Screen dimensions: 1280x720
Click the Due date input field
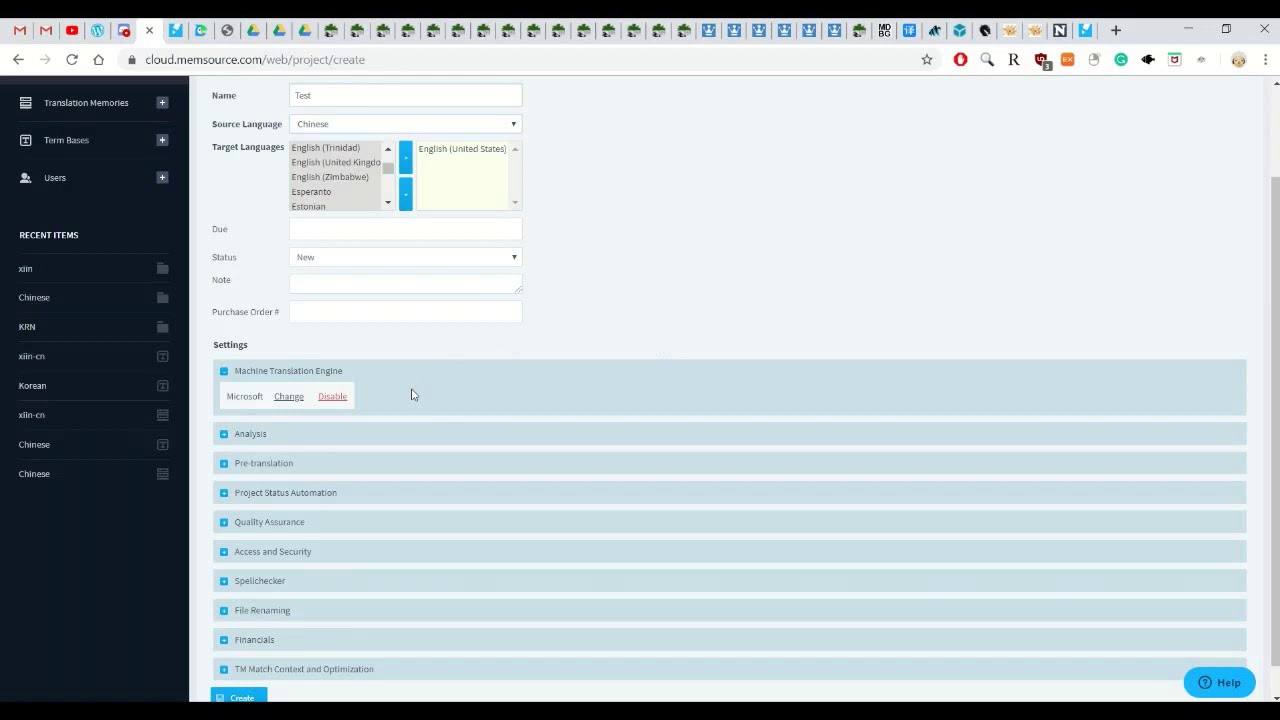406,229
